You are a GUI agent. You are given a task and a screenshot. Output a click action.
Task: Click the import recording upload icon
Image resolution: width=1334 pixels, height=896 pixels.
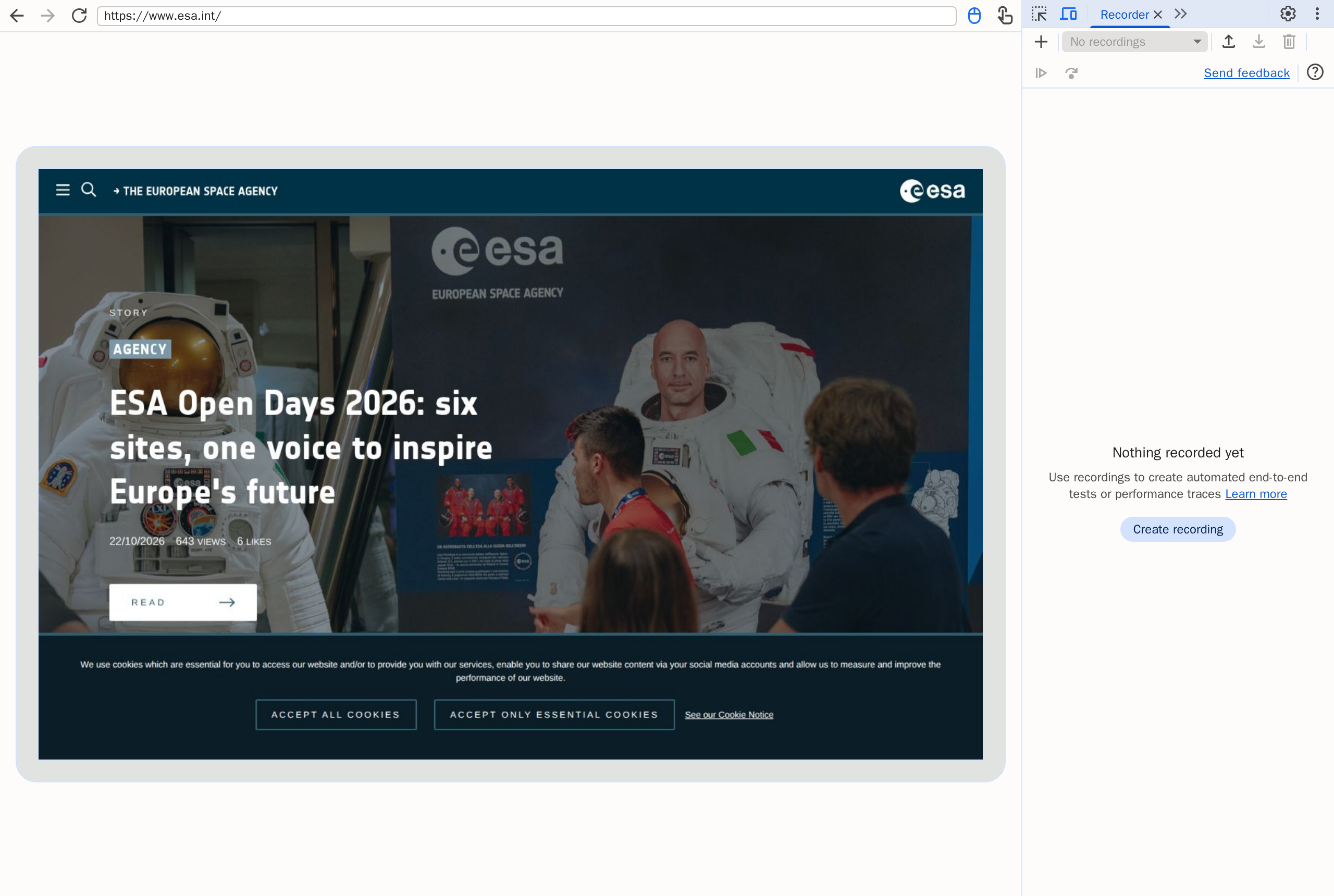click(x=1228, y=42)
